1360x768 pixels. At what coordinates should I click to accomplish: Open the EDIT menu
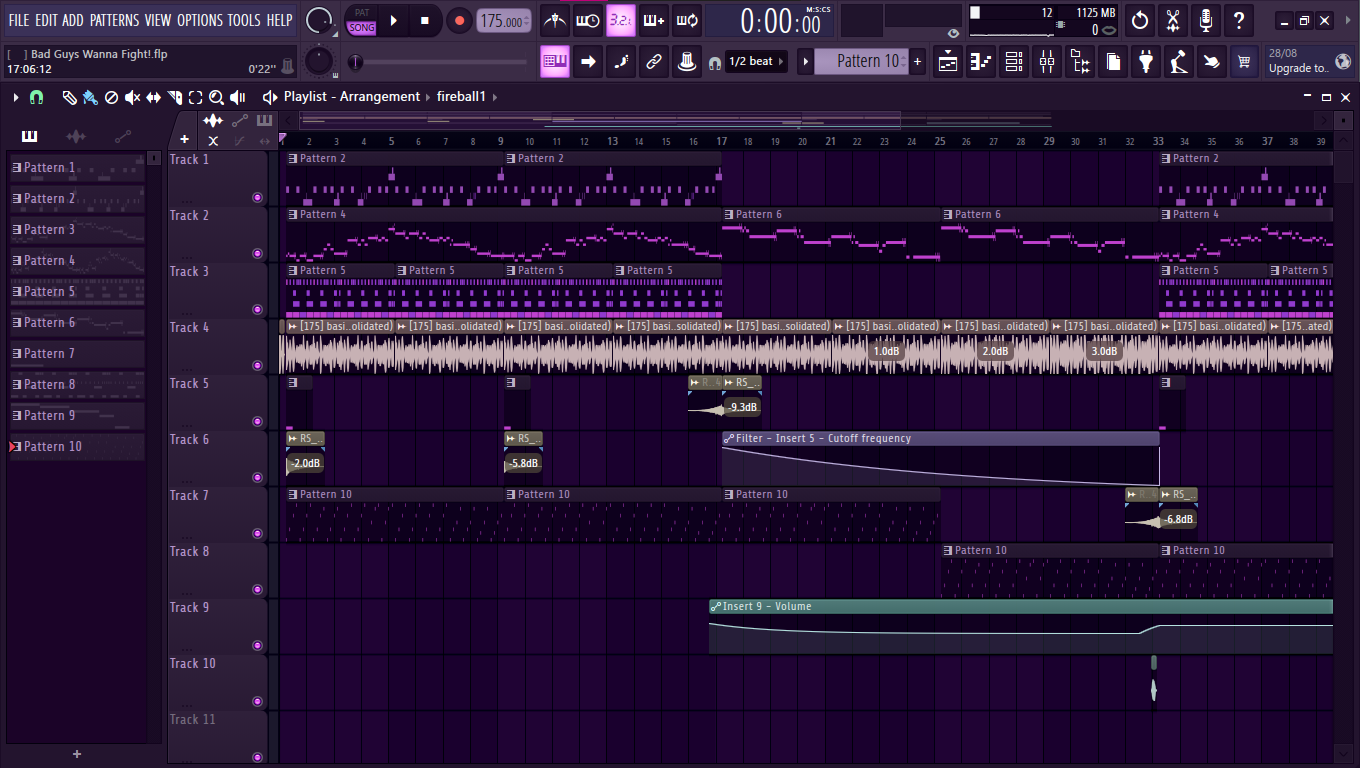coord(46,20)
